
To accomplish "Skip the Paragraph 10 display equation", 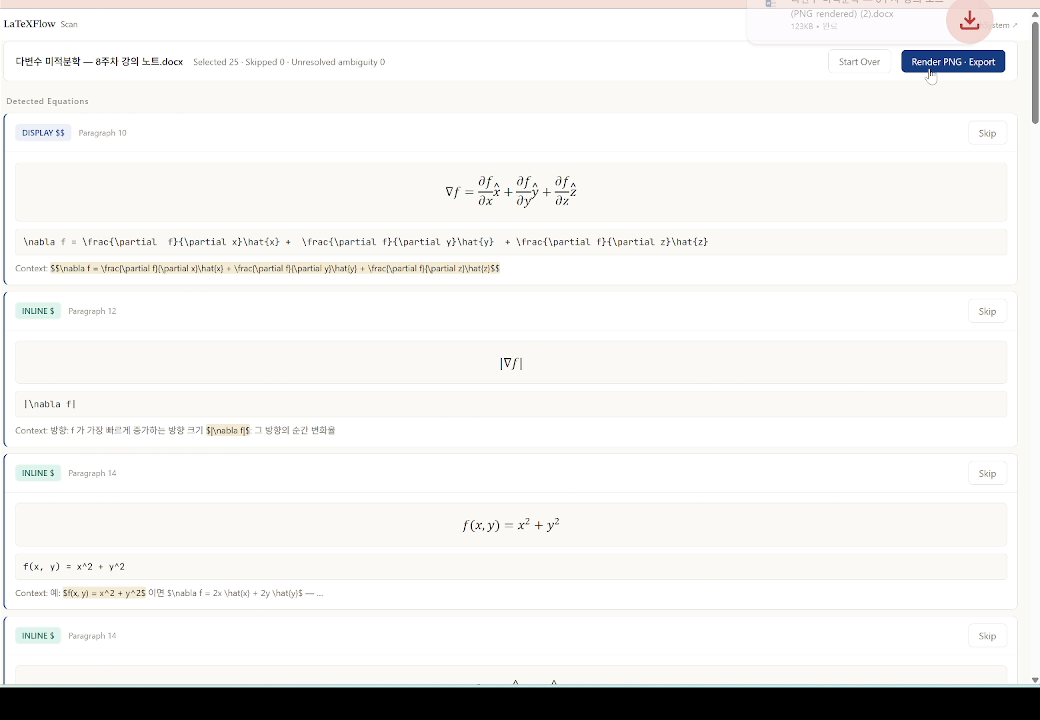I will [x=987, y=133].
